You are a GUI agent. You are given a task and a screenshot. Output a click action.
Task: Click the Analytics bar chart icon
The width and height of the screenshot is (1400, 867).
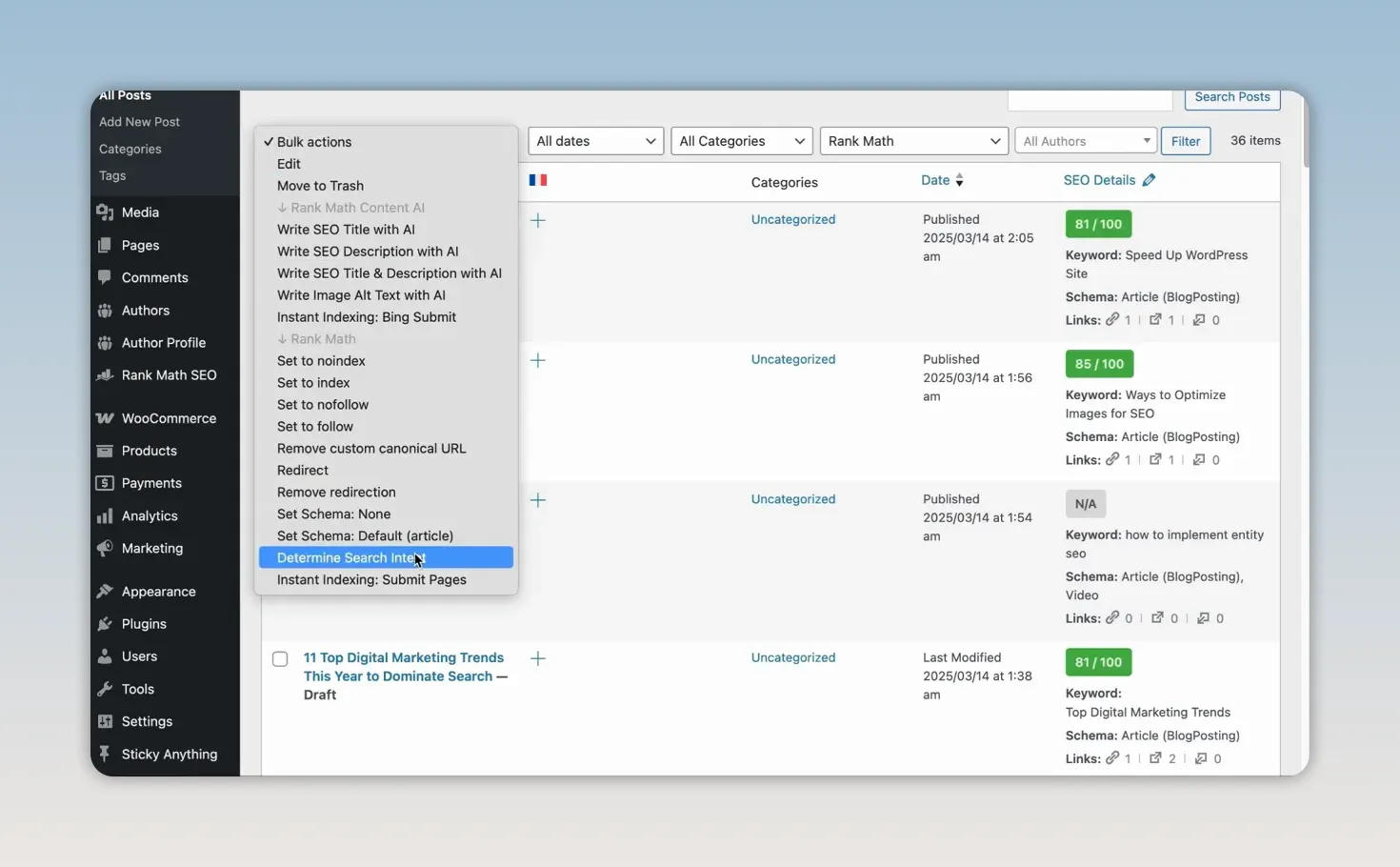click(x=105, y=515)
